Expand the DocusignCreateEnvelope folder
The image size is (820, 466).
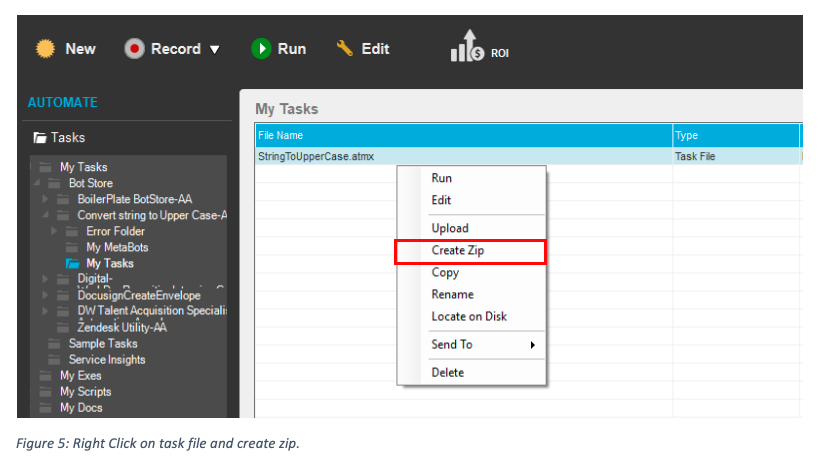pos(46,296)
